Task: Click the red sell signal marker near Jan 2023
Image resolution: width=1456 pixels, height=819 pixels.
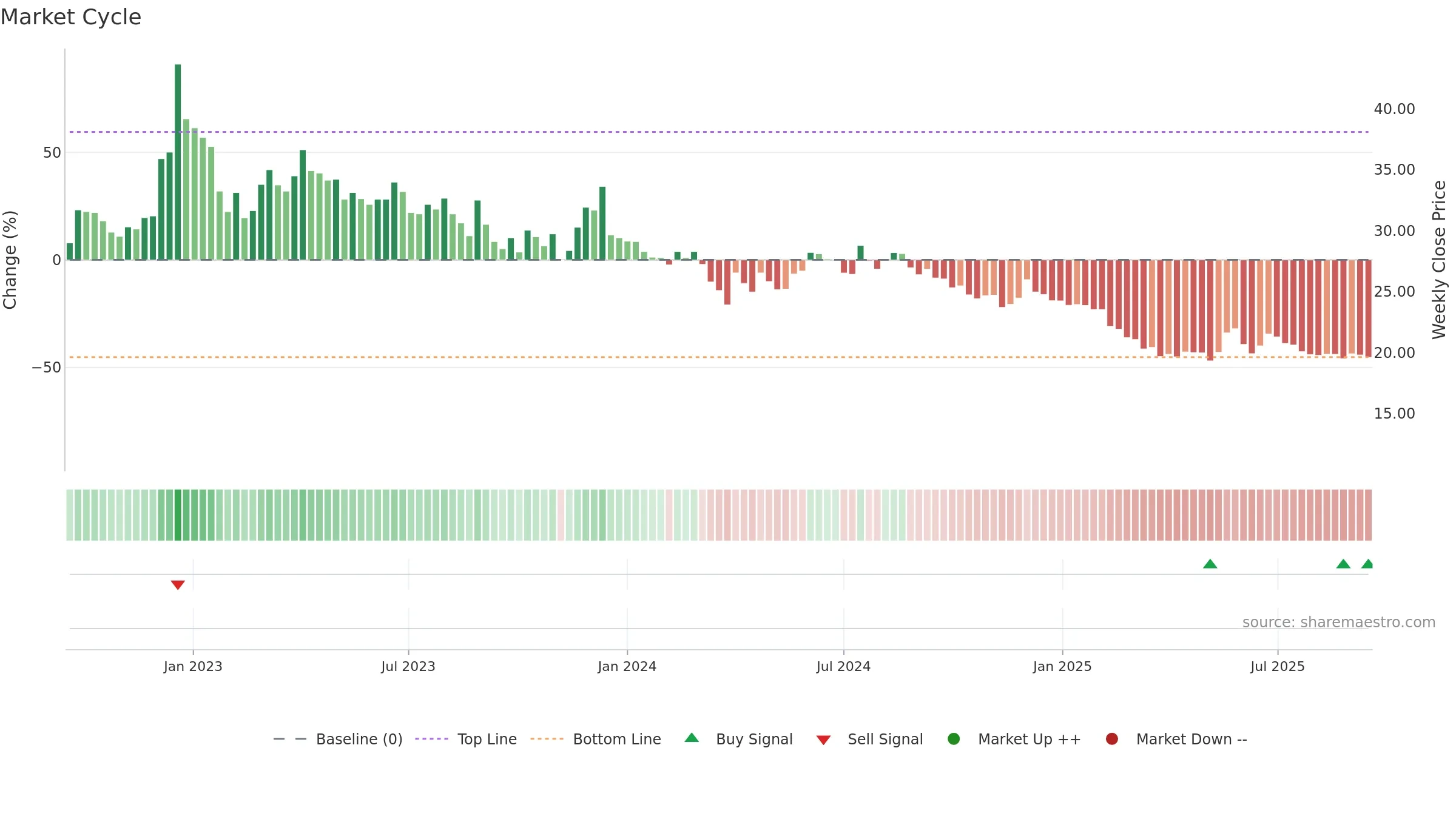Action: coord(178,585)
